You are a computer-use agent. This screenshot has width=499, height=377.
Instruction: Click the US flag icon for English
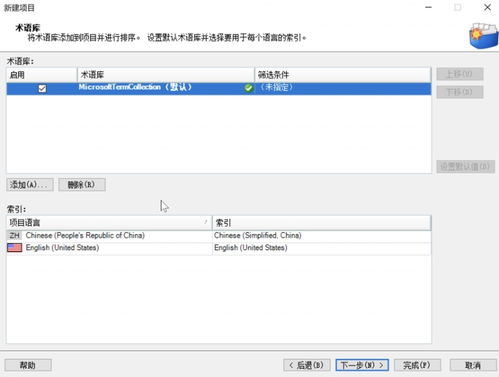15,248
